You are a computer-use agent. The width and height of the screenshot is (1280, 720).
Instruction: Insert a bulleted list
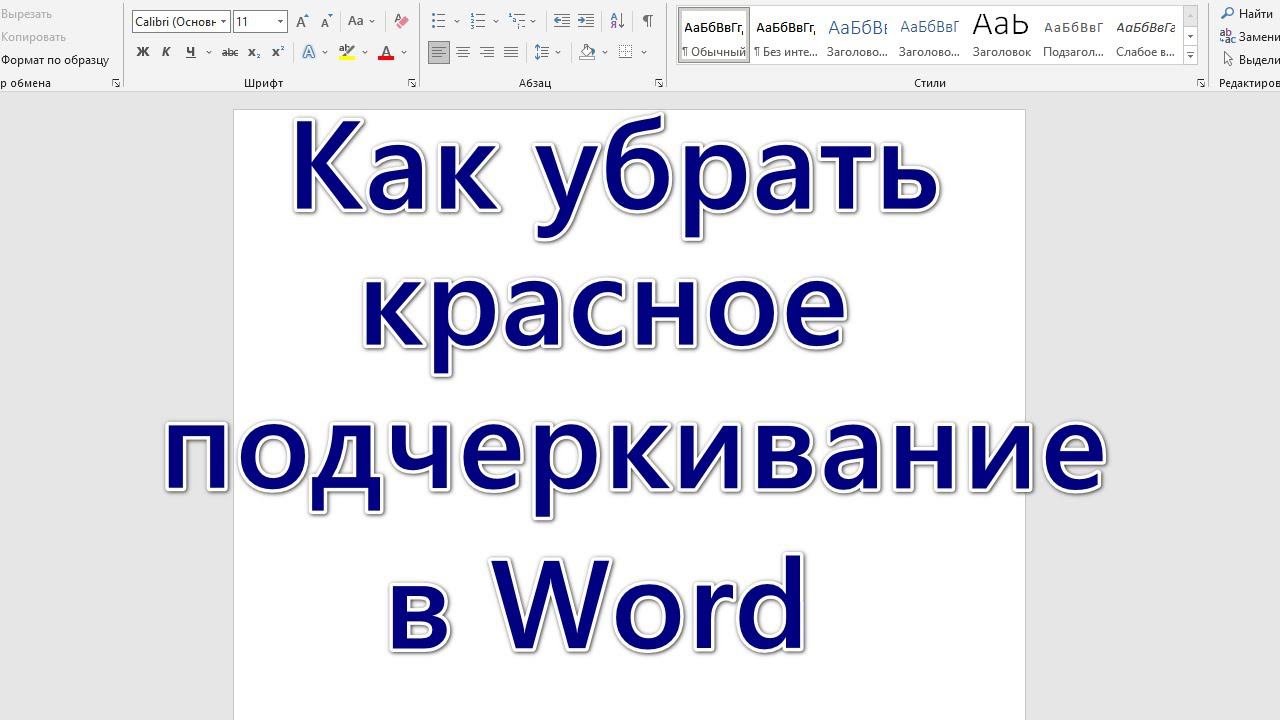click(438, 21)
